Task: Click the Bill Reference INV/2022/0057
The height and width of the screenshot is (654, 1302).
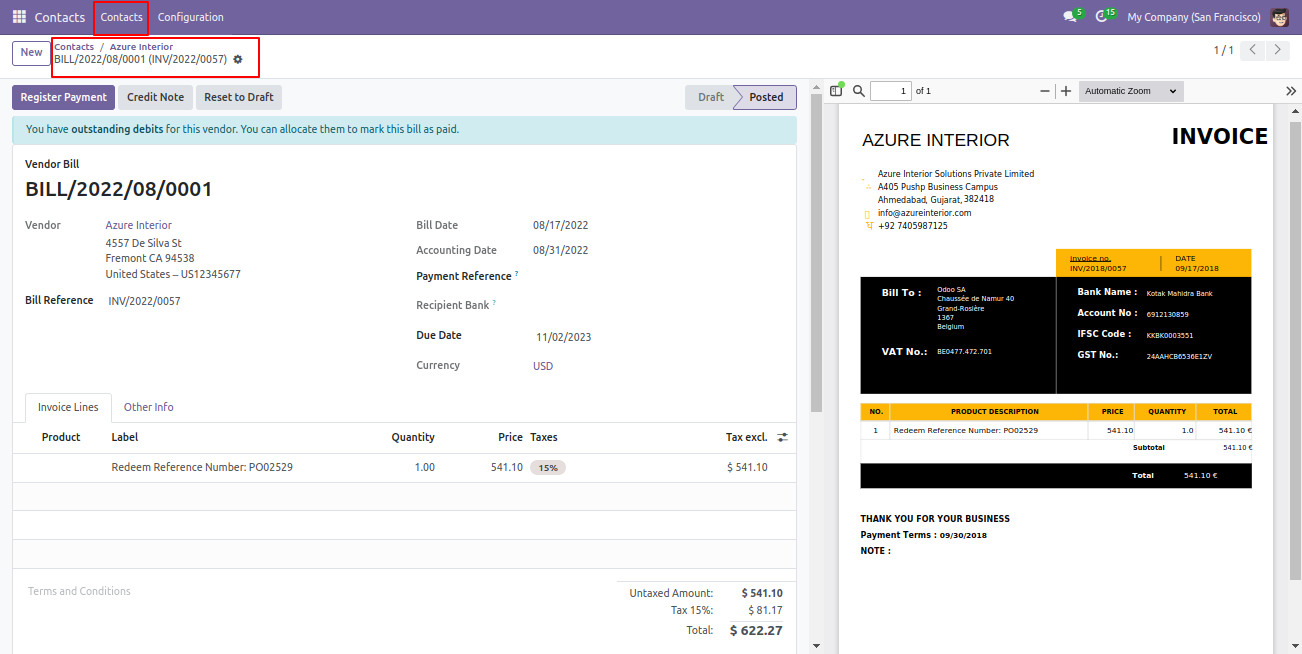Action: coord(144,300)
